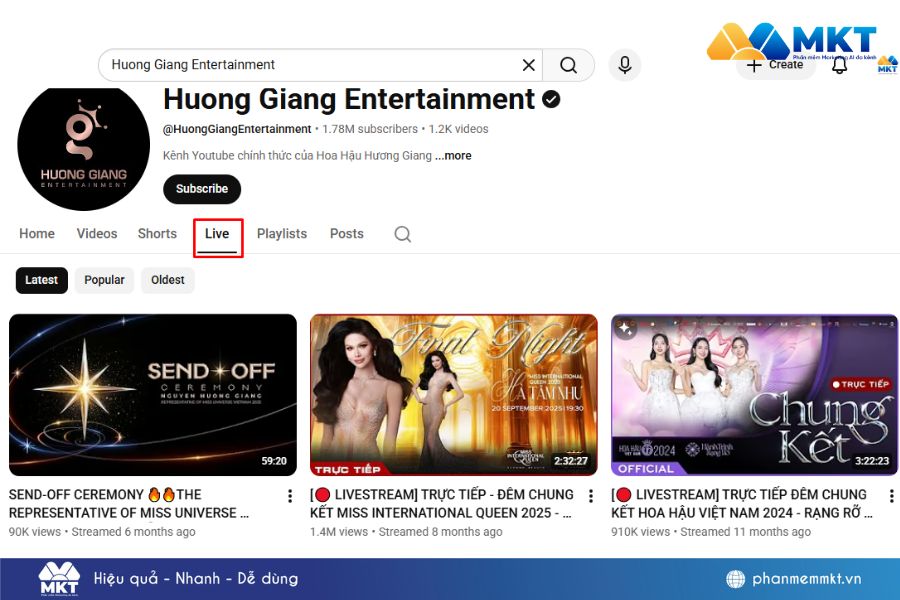Click the Huong Giang Entertainment channel avatar
The width and height of the screenshot is (900, 600).
pos(84,148)
